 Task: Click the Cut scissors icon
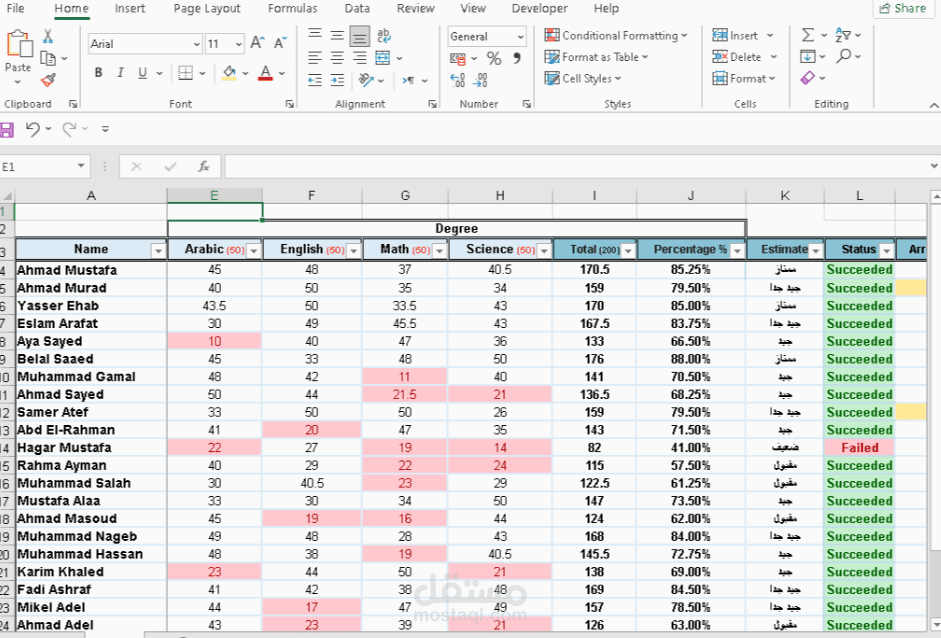(x=48, y=36)
